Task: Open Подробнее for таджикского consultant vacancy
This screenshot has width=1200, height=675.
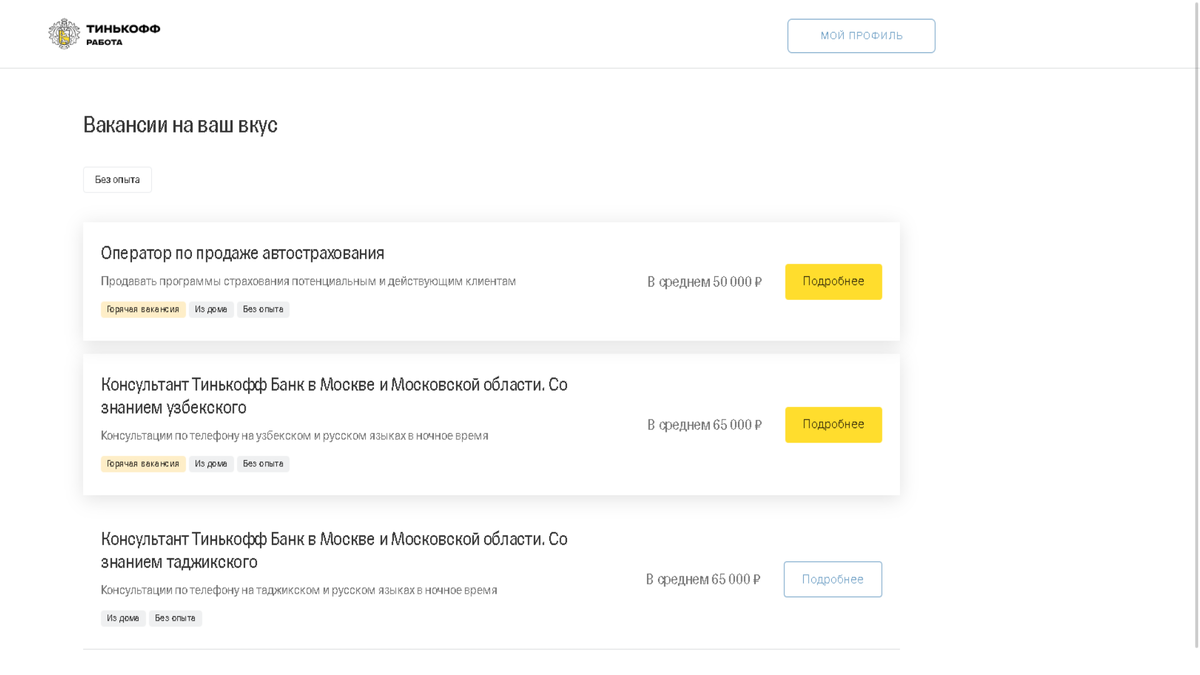Action: tap(833, 580)
